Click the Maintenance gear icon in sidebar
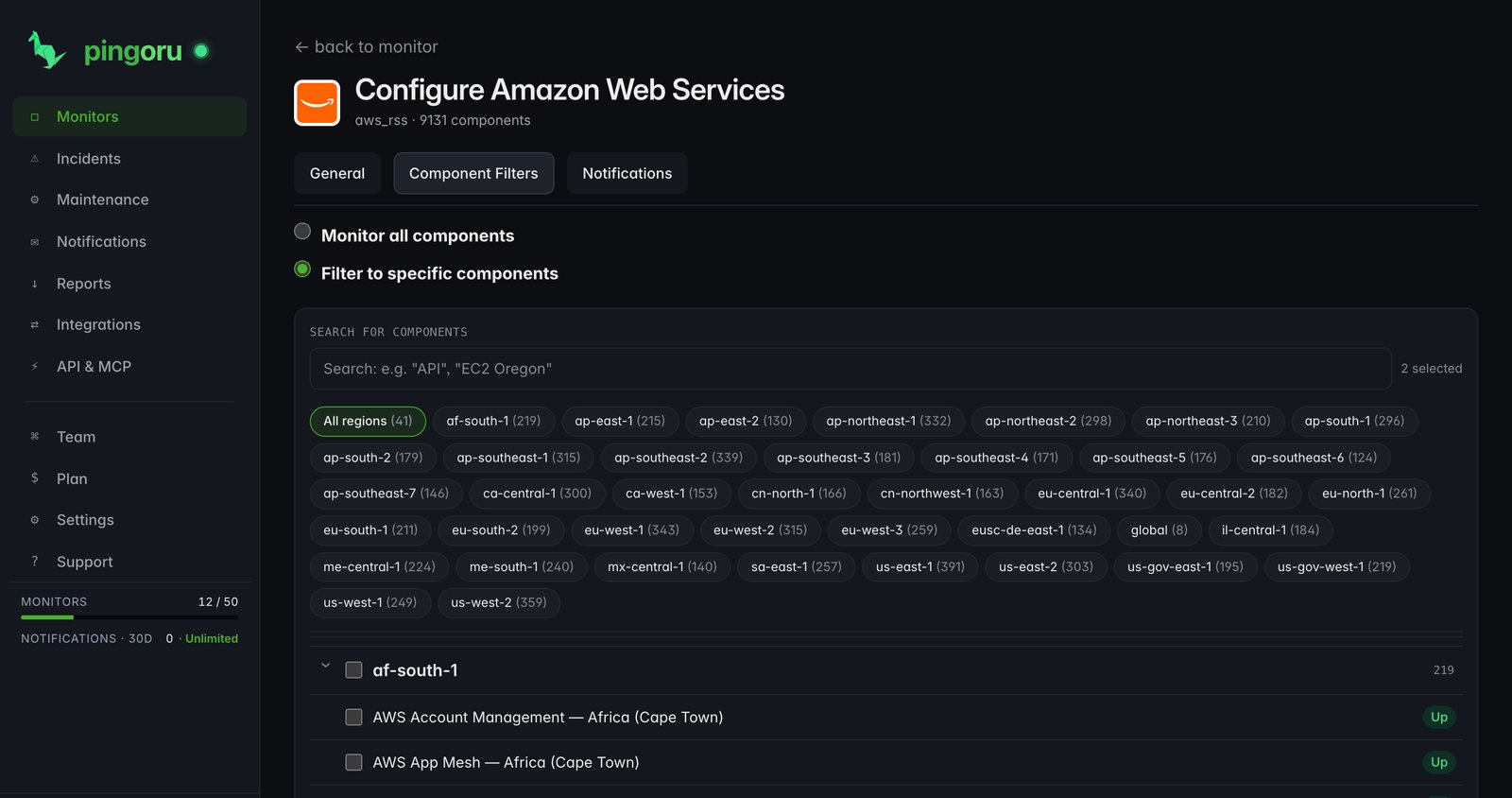 point(35,199)
